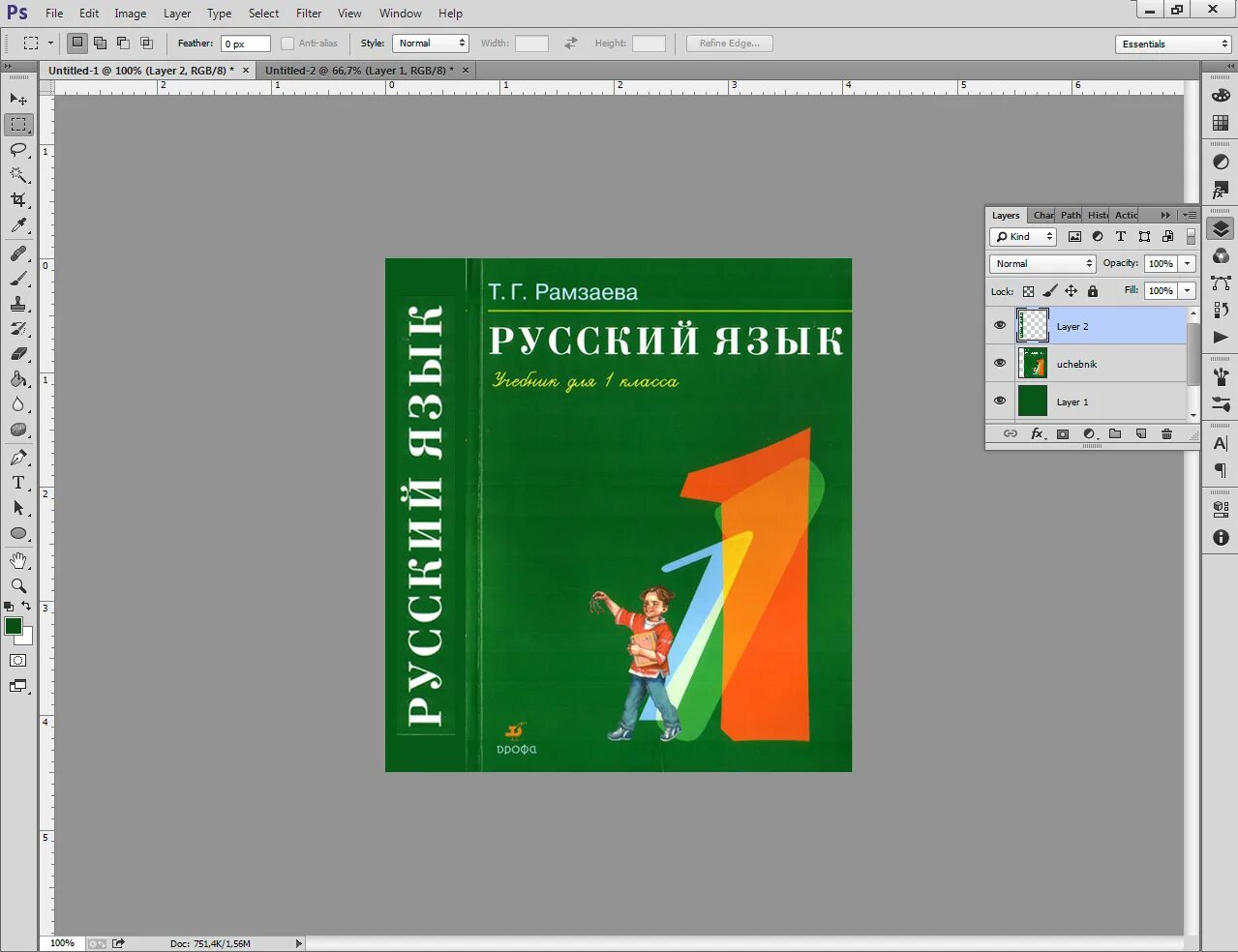The height and width of the screenshot is (952, 1238).
Task: Toggle layer filtering switch
Action: pyautogui.click(x=1191, y=237)
